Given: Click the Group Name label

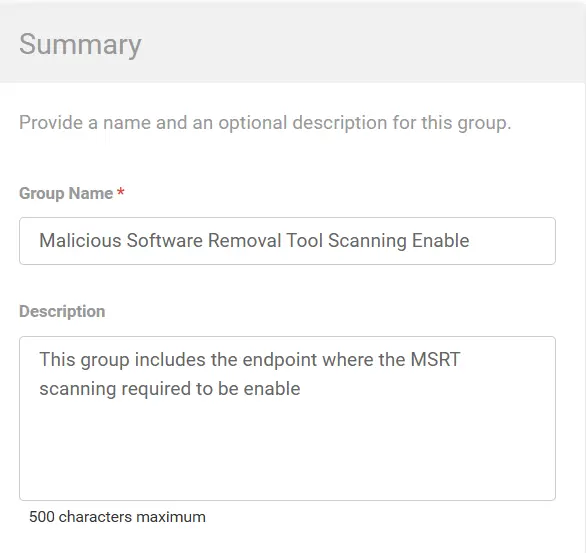Looking at the screenshot, I should (66, 193).
